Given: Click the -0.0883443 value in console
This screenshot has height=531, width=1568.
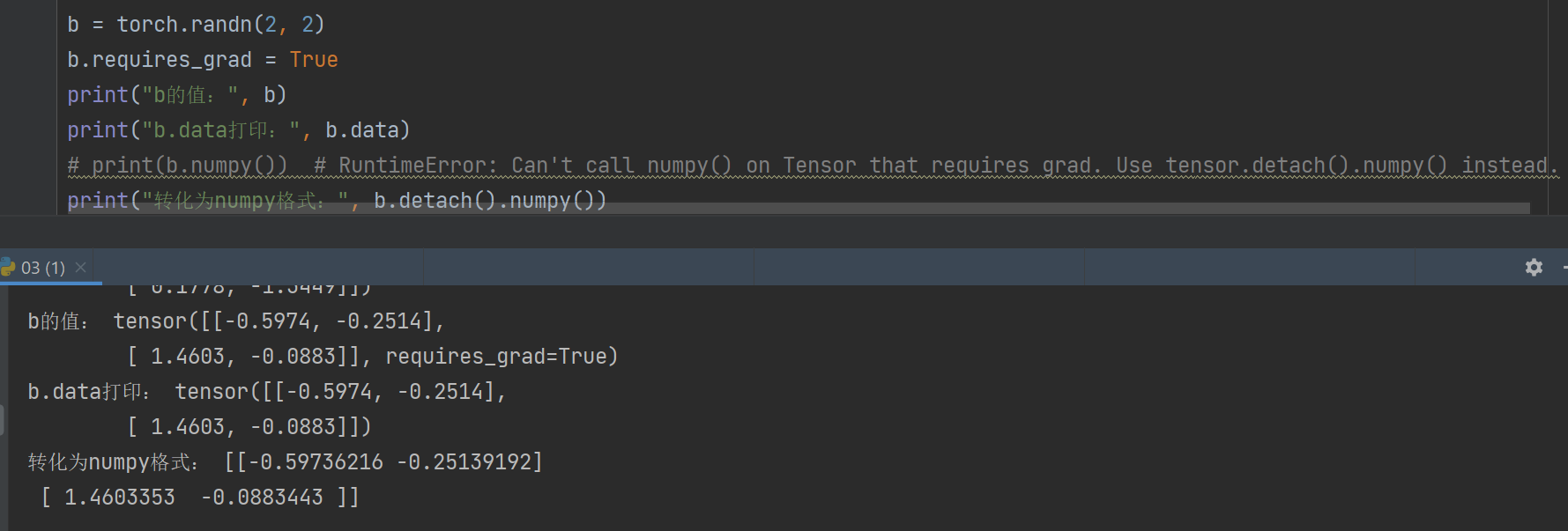Looking at the screenshot, I should point(263,498).
